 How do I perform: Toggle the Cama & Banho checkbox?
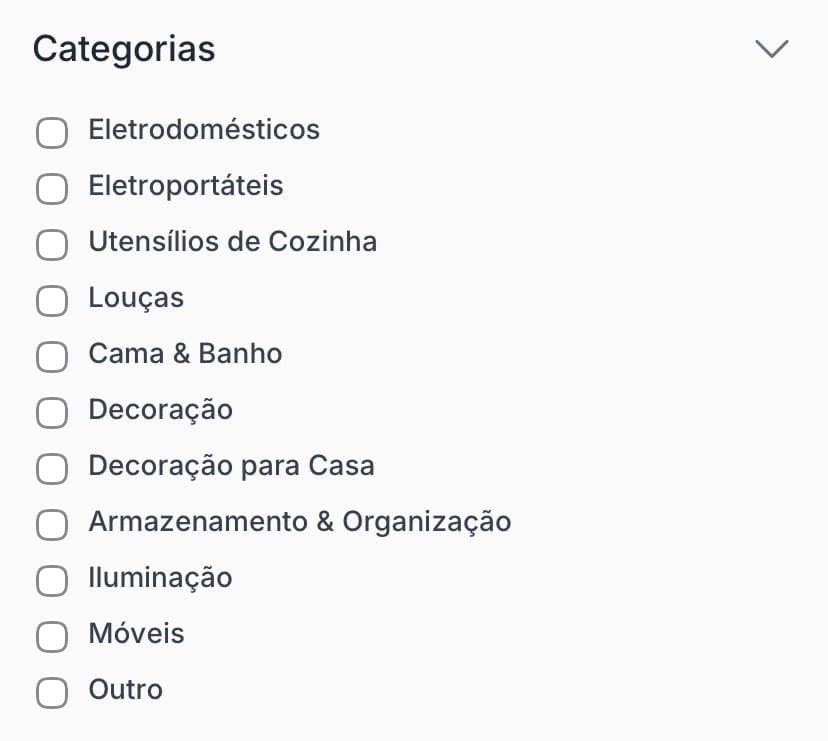(x=52, y=356)
